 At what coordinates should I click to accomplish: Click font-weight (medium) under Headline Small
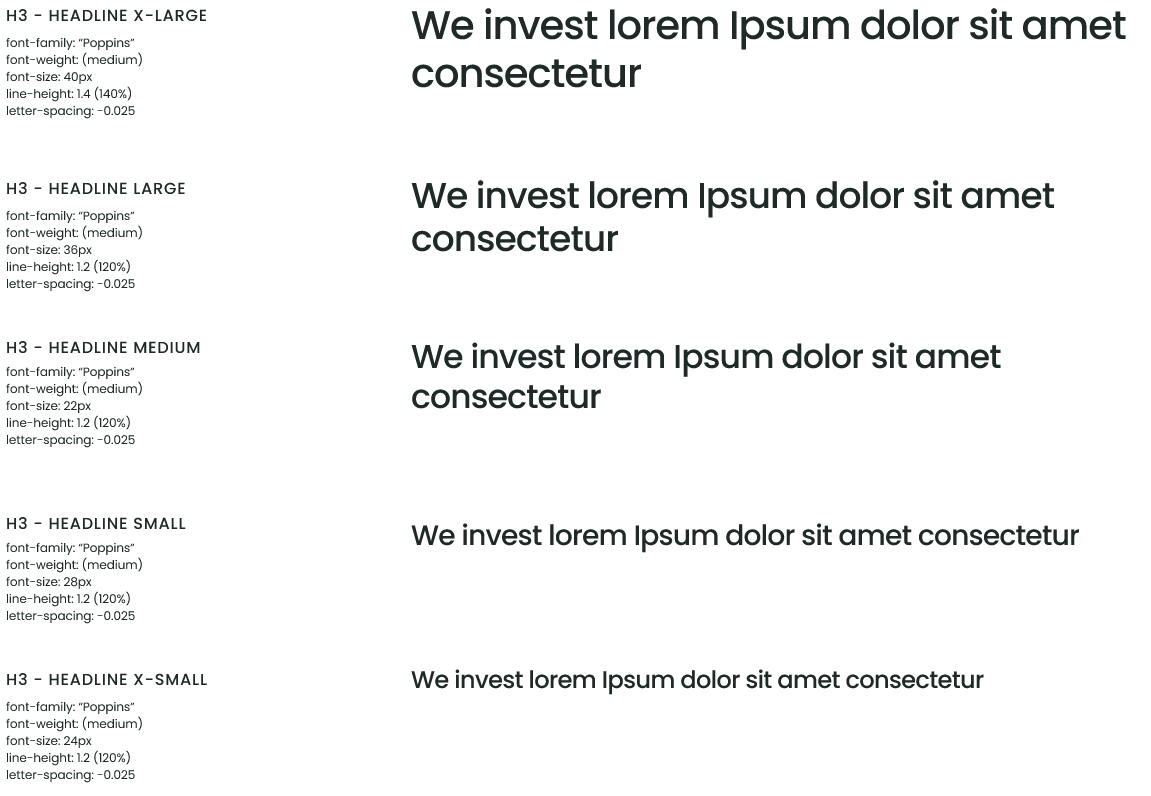[74, 565]
